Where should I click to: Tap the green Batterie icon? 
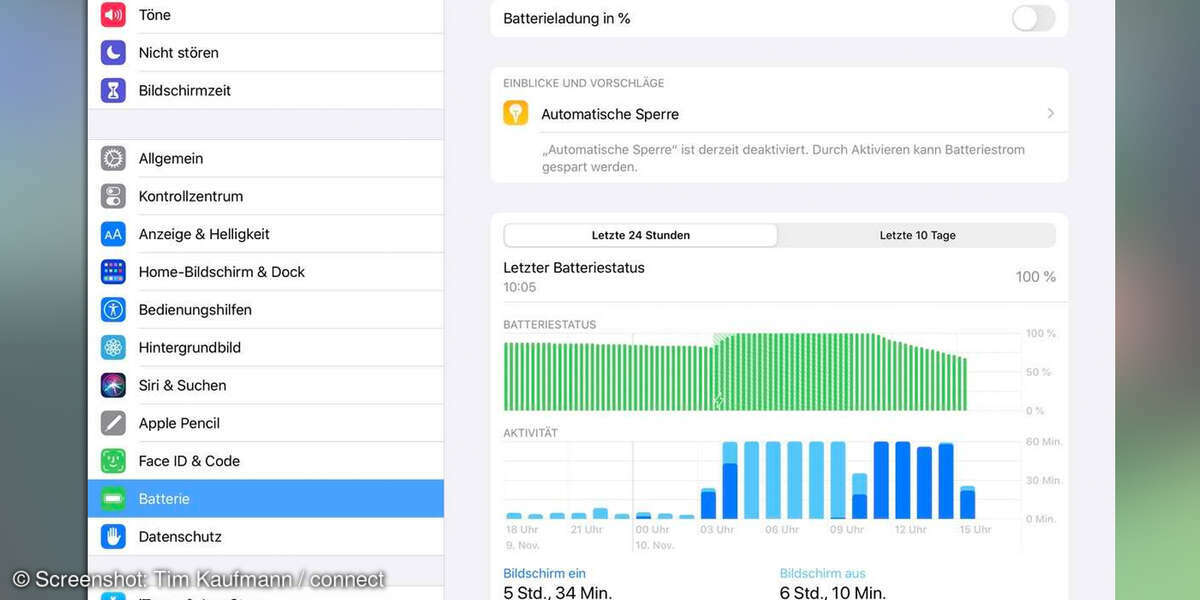click(113, 499)
